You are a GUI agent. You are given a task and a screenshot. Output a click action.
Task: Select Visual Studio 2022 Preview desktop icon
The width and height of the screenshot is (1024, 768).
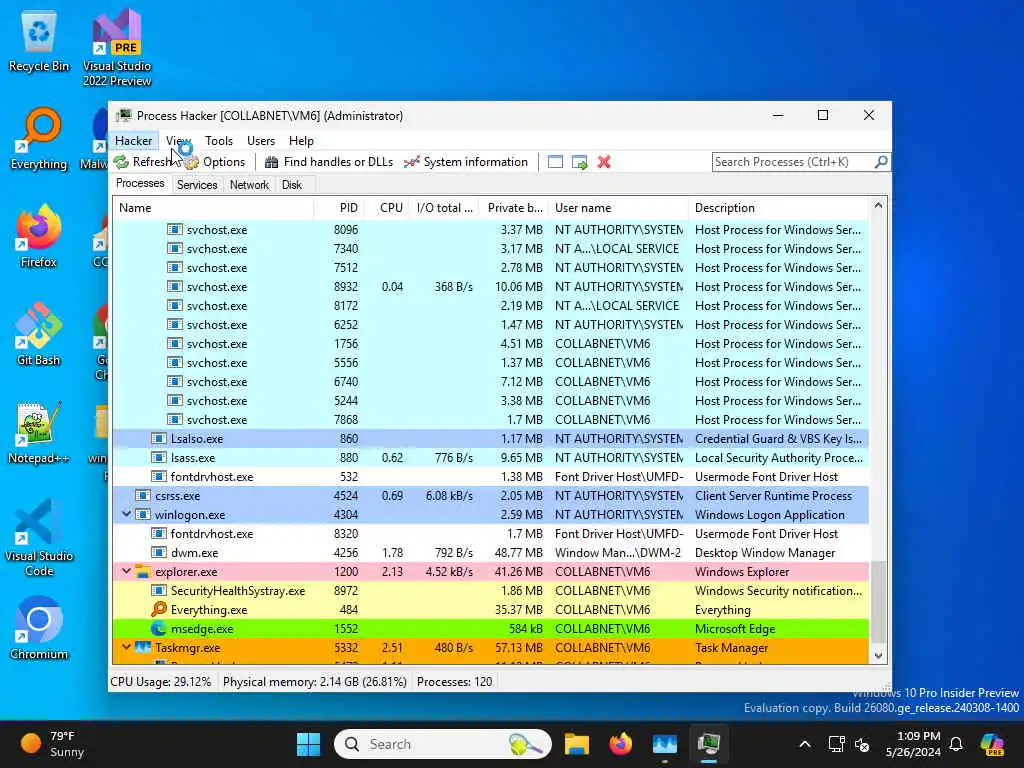tap(117, 47)
